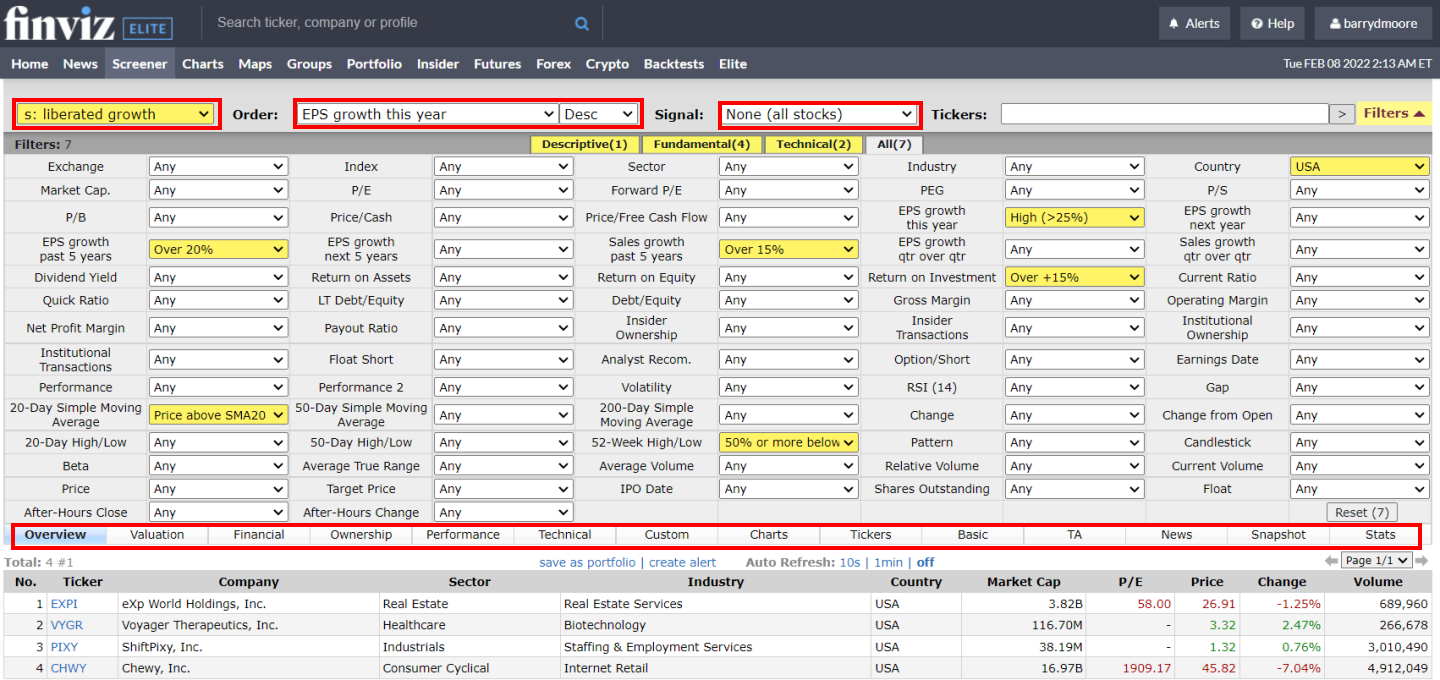This screenshot has height=680, width=1440.
Task: Click the search magnifier icon
Action: pyautogui.click(x=581, y=22)
